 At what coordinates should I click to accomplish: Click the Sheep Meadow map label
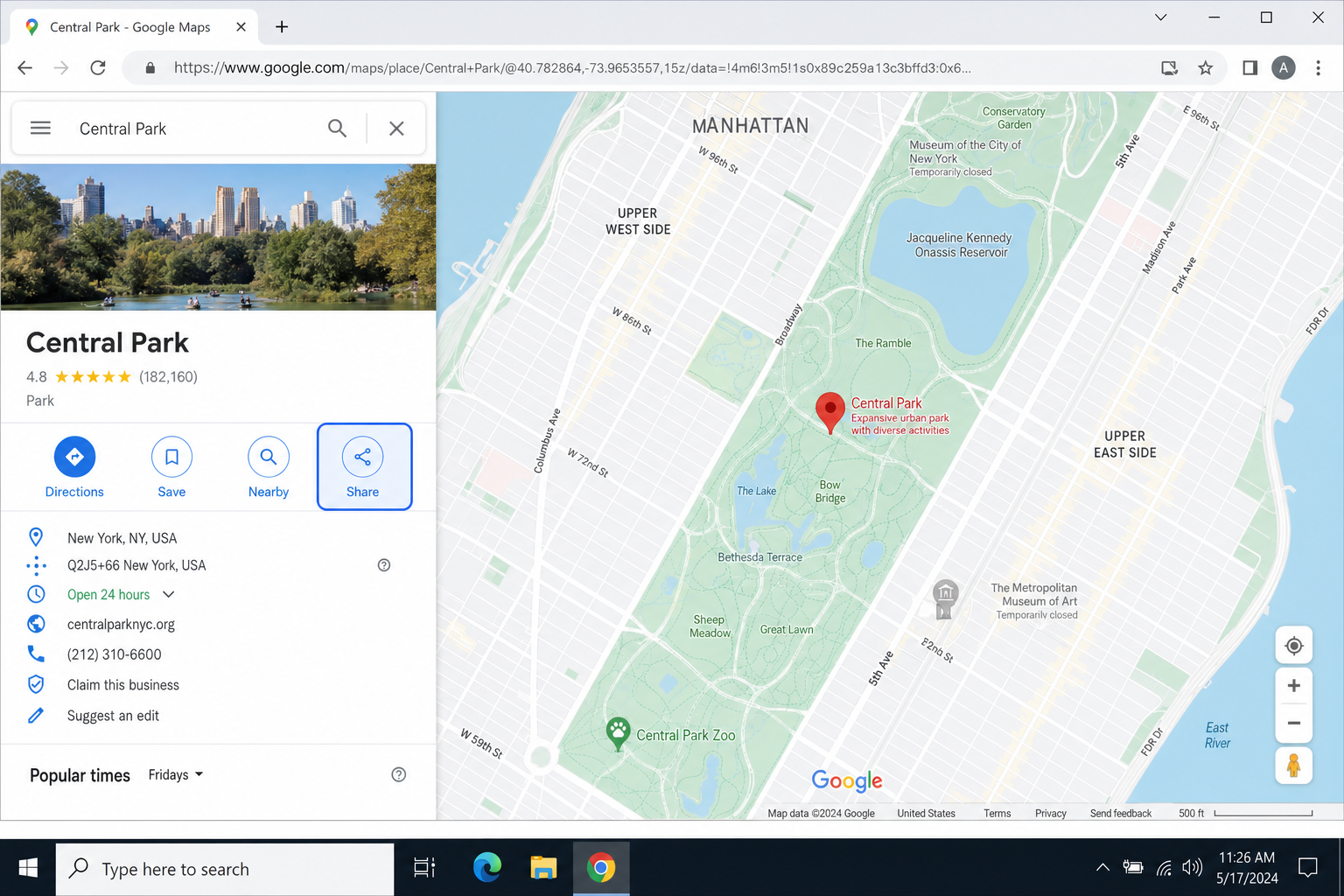[710, 626]
